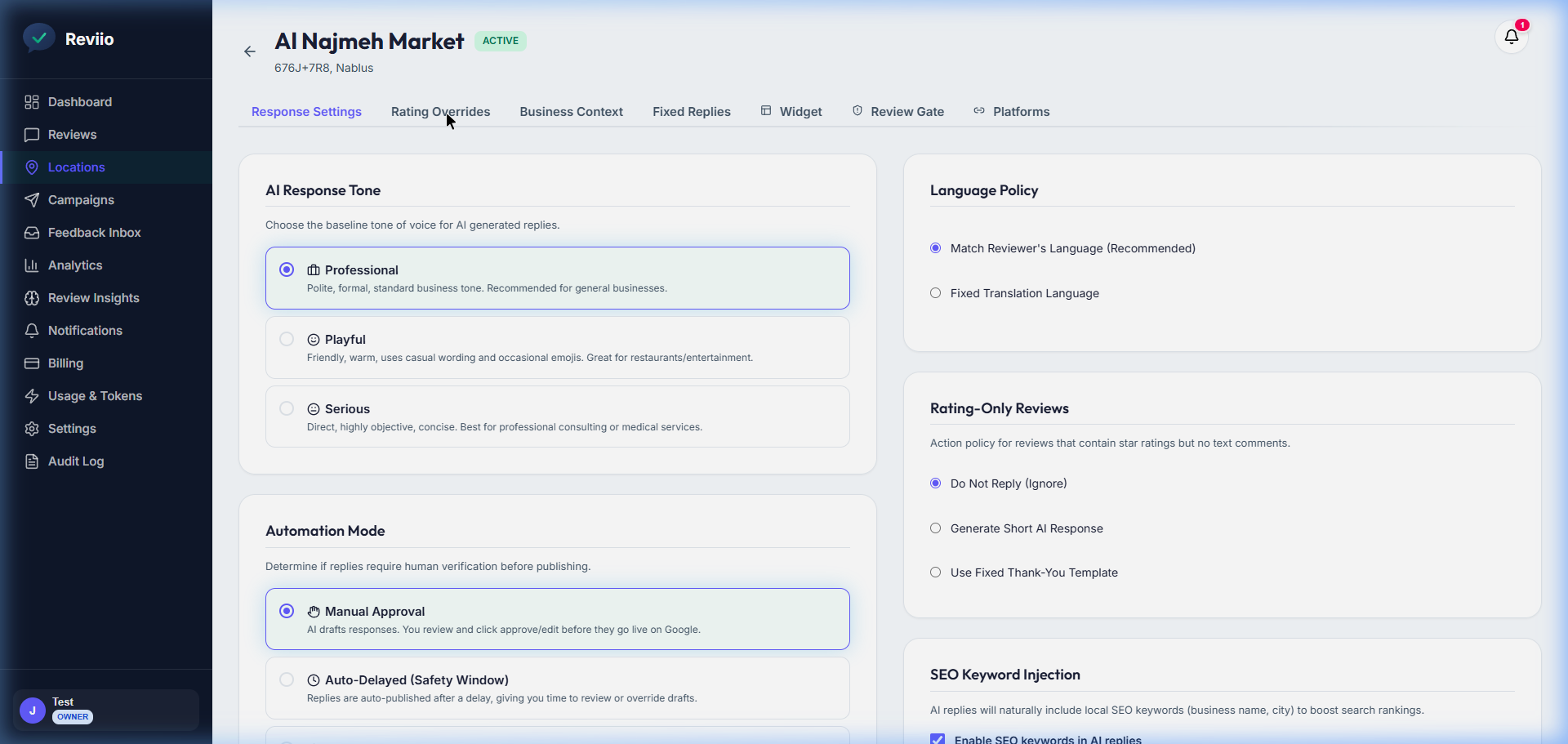Select Do Not Reply (Ignore) option
The width and height of the screenshot is (1568, 744).
(936, 483)
